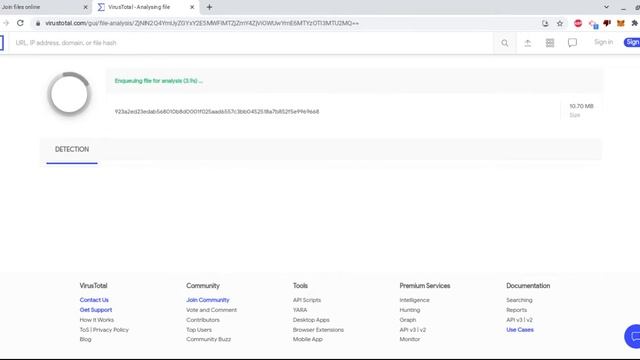Click the Enqueuing file status message
This screenshot has height=360, width=640.
[158, 81]
